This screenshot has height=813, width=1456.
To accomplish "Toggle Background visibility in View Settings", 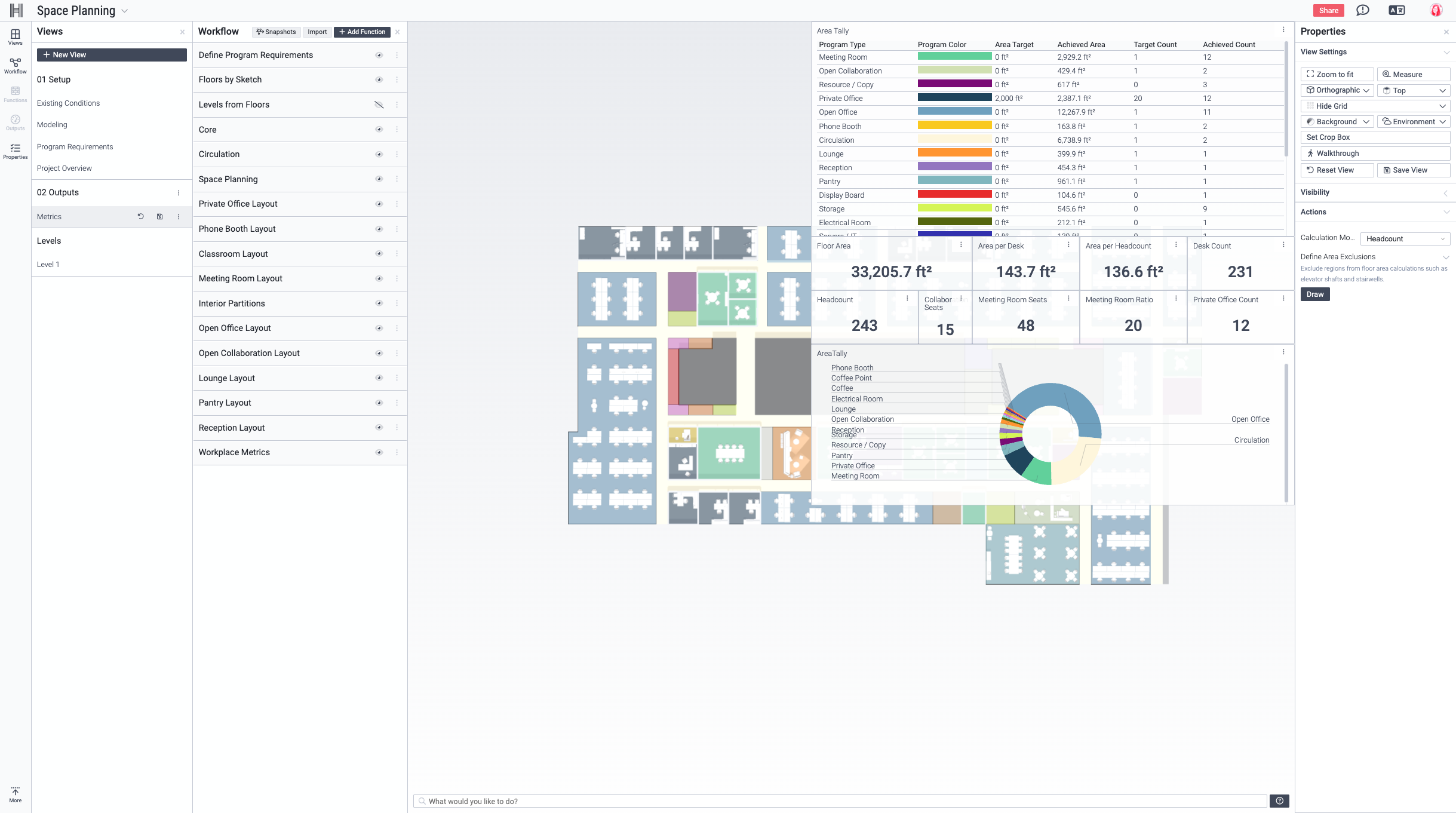I will pyautogui.click(x=1311, y=121).
